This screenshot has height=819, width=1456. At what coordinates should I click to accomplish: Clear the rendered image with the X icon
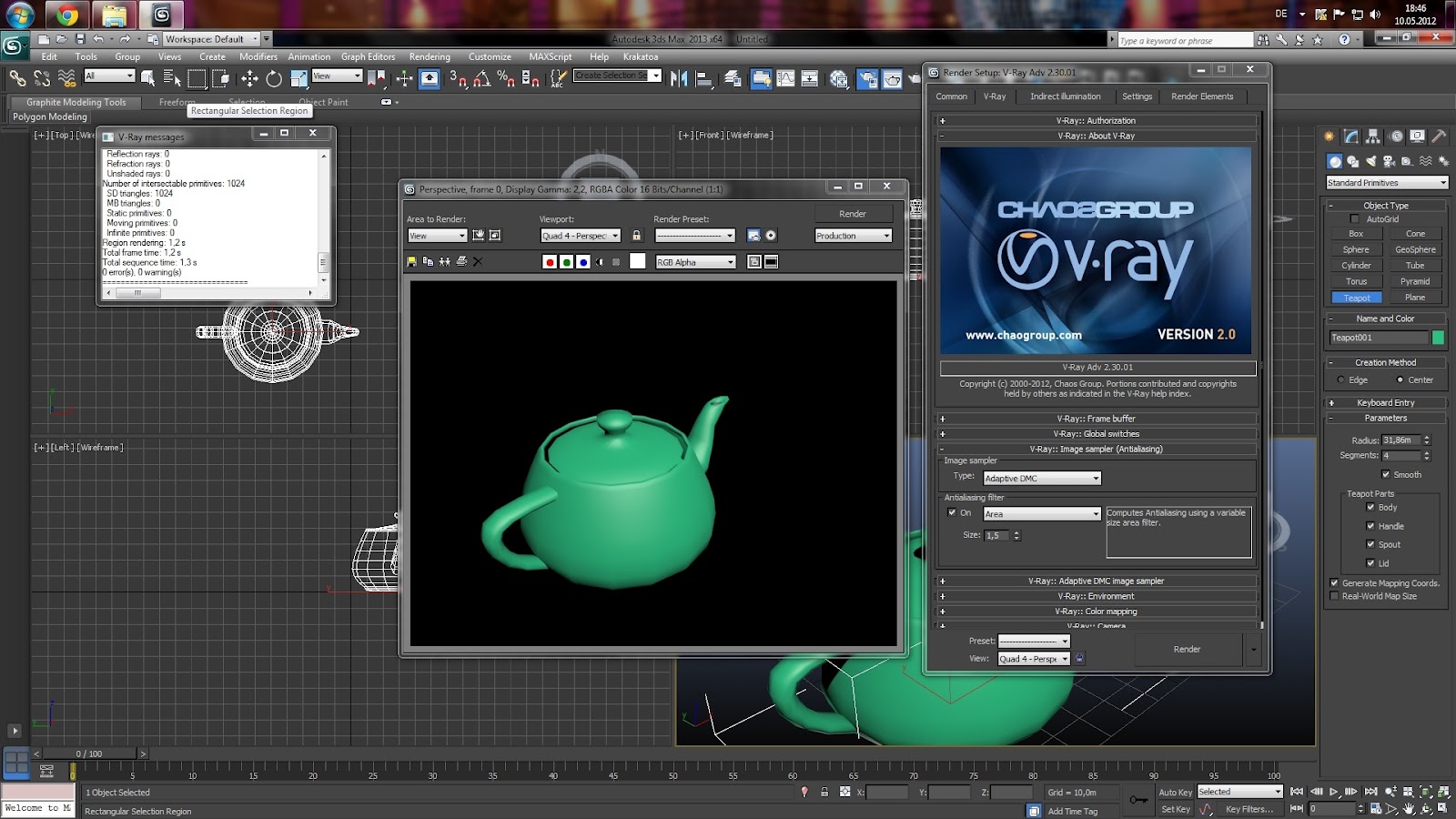[x=478, y=262]
